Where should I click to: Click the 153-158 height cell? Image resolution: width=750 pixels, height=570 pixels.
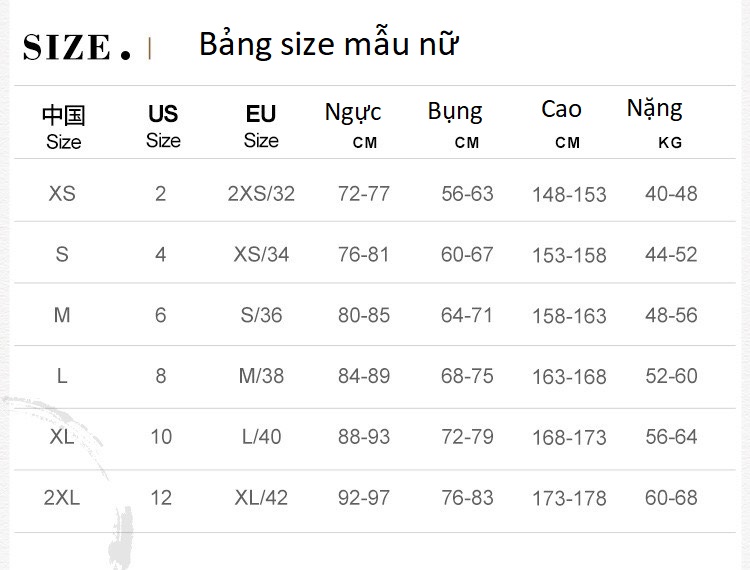[569, 255]
